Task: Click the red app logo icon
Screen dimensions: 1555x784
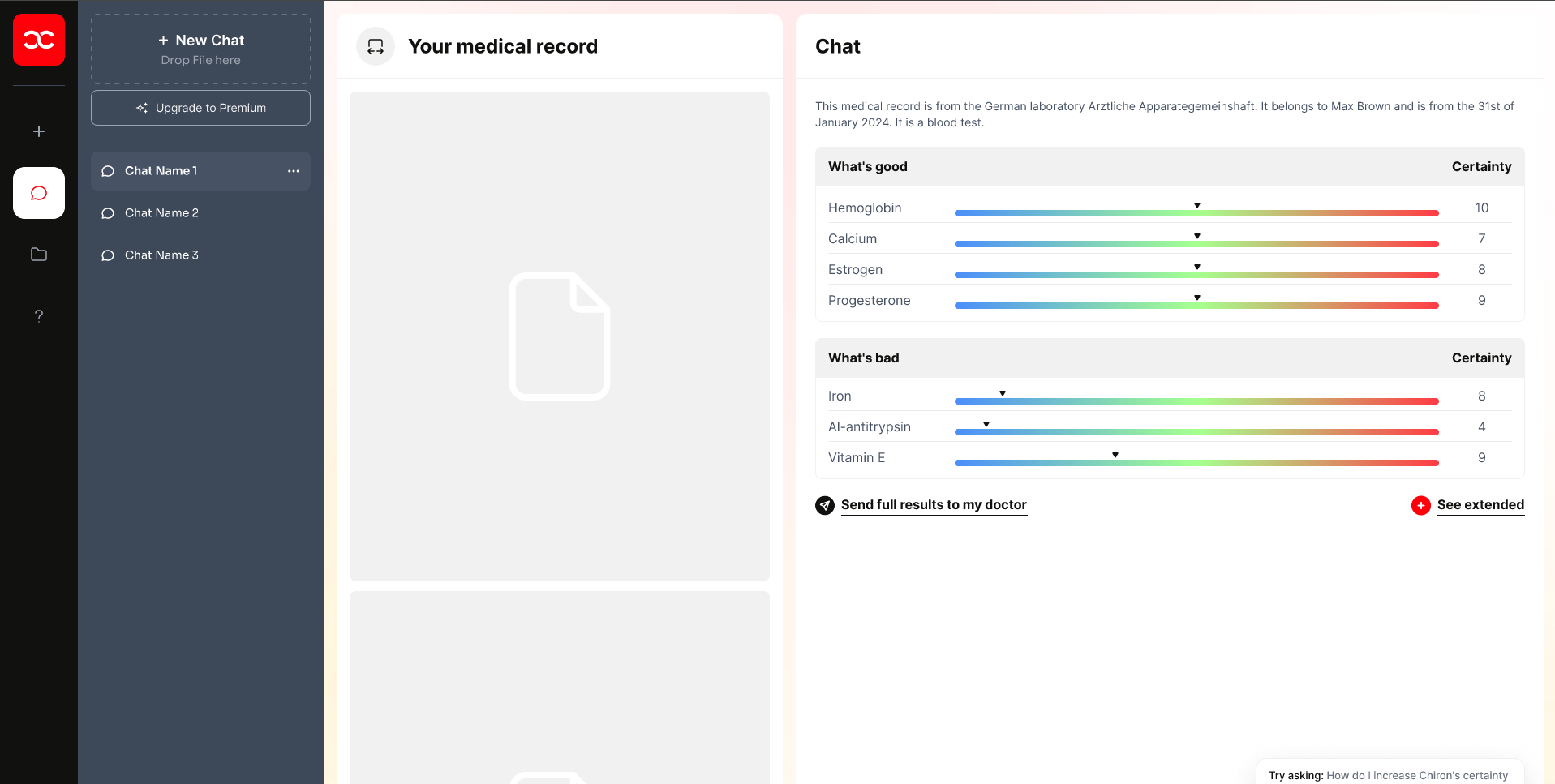Action: tap(39, 40)
